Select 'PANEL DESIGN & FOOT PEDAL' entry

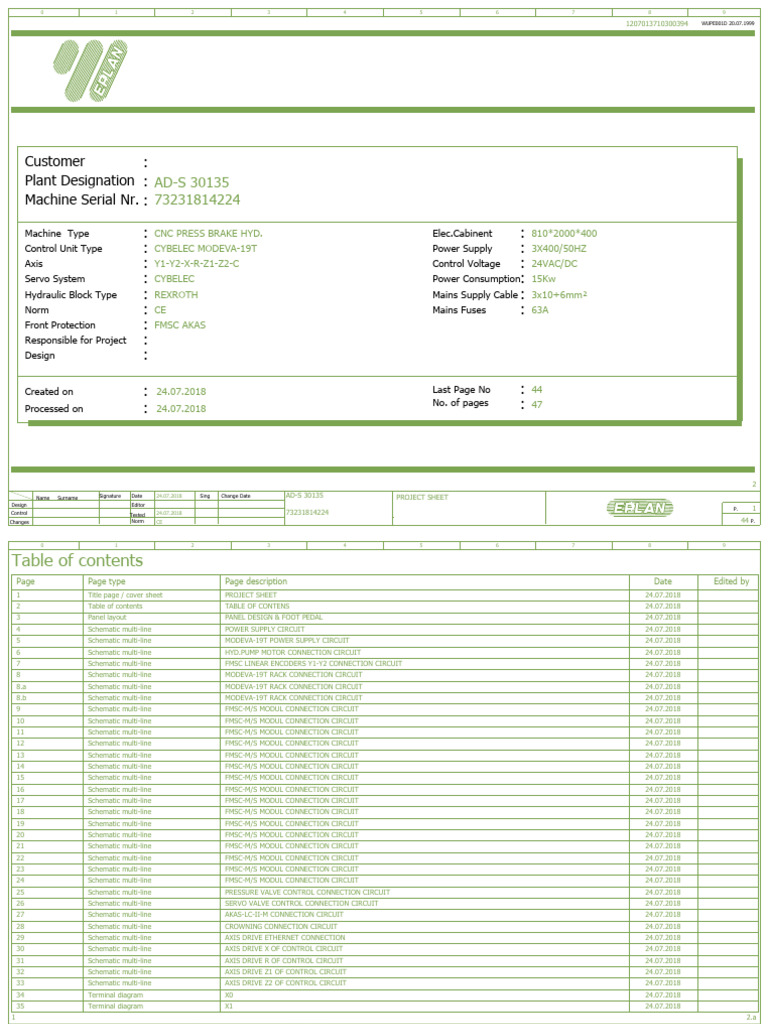coord(274,617)
